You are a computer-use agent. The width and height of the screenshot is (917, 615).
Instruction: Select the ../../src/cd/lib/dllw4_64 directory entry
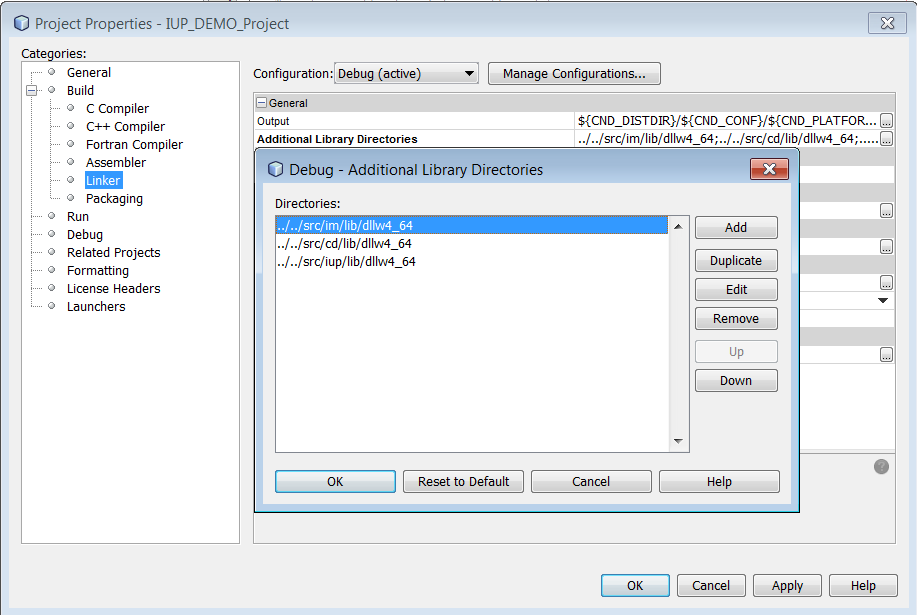tap(345, 244)
